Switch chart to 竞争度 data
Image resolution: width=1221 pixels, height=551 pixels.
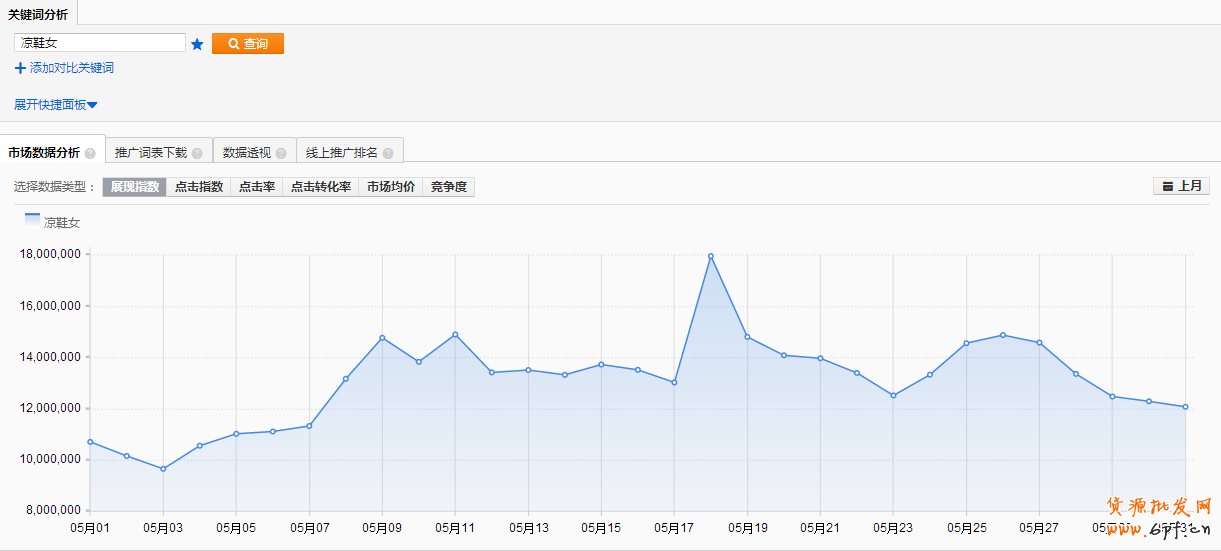click(x=449, y=187)
